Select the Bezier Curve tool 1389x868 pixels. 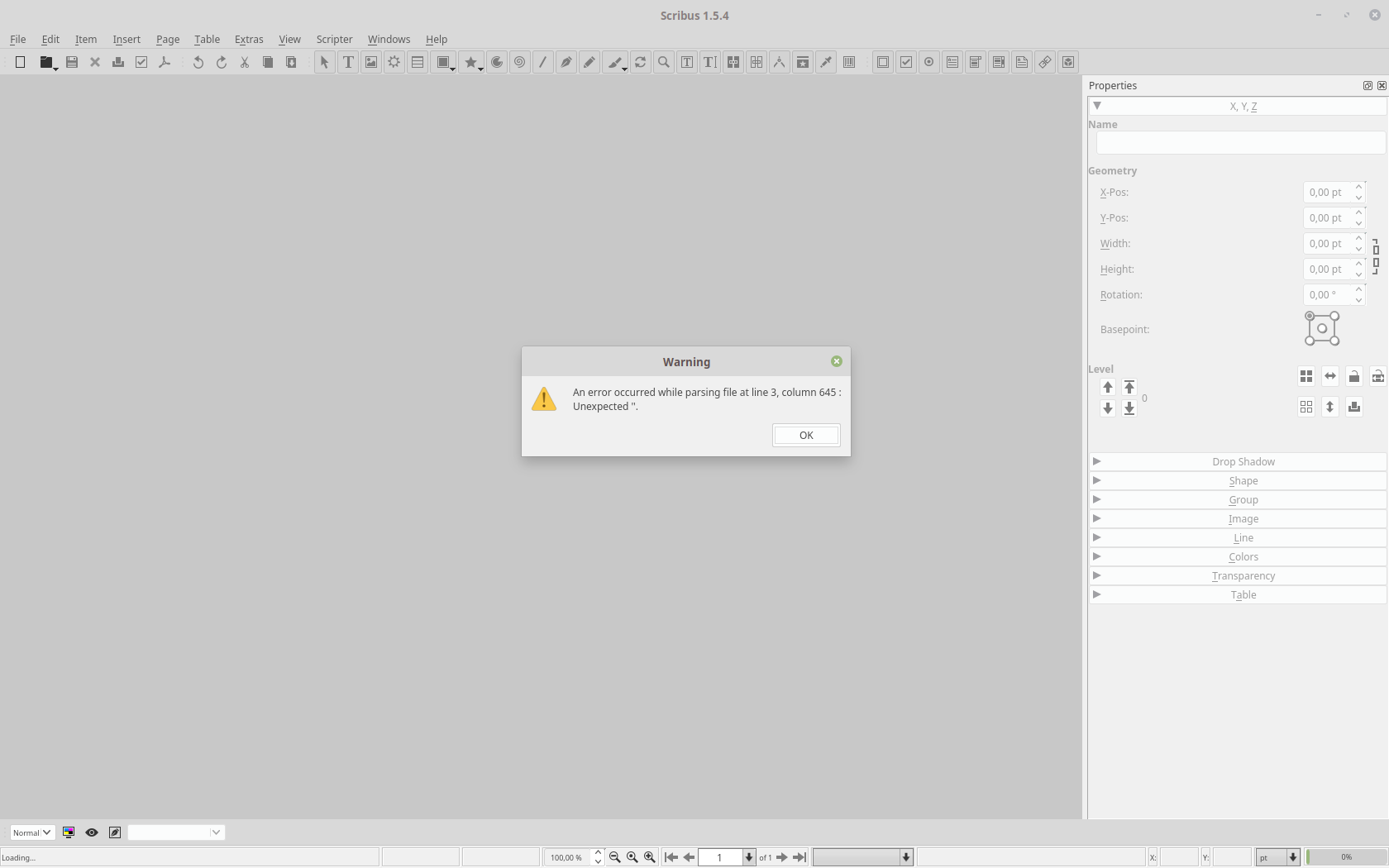(566, 62)
